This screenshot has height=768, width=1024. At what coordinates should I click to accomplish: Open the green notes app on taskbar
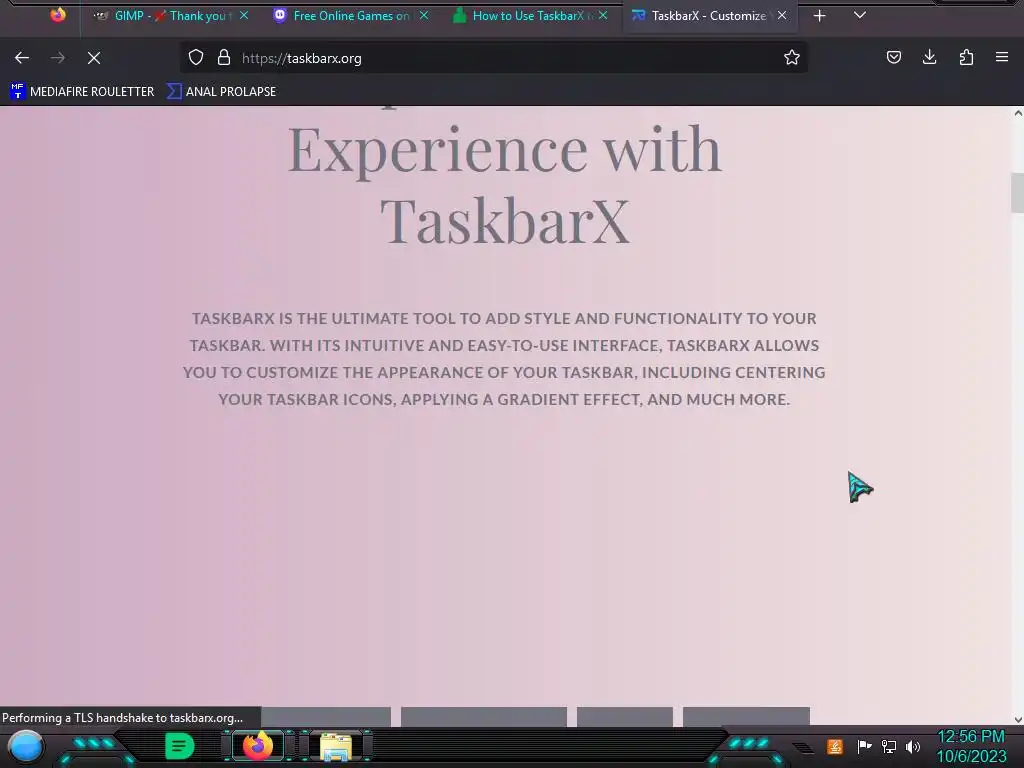[x=179, y=746]
